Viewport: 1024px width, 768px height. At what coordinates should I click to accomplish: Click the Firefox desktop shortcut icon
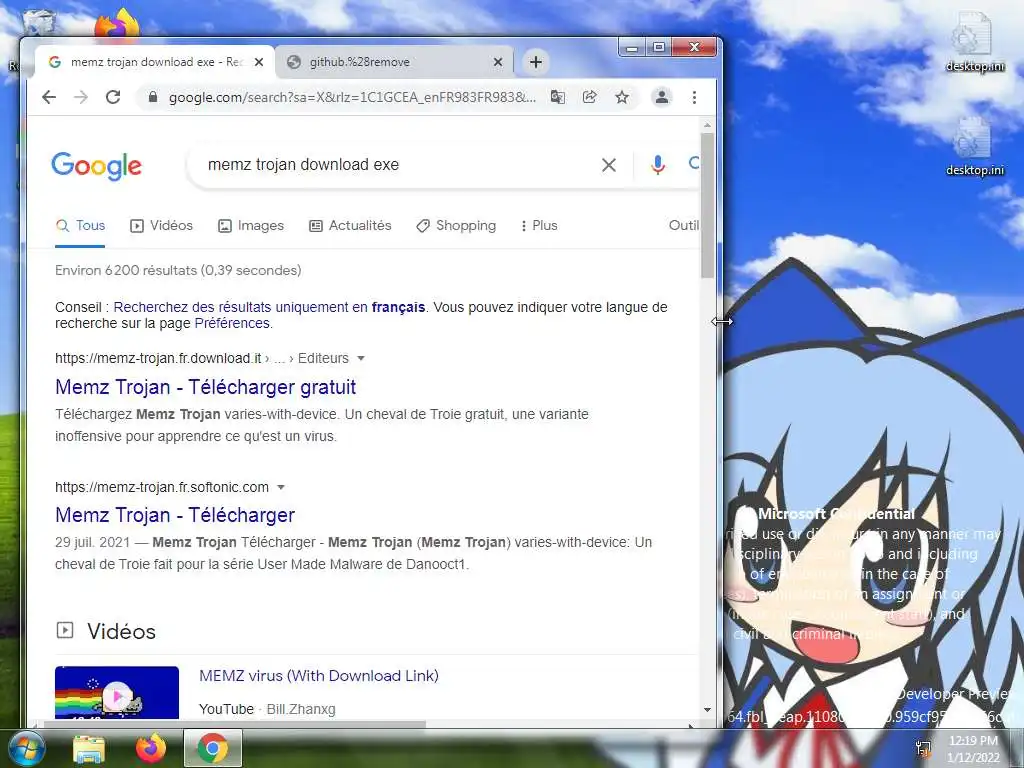[x=118, y=24]
